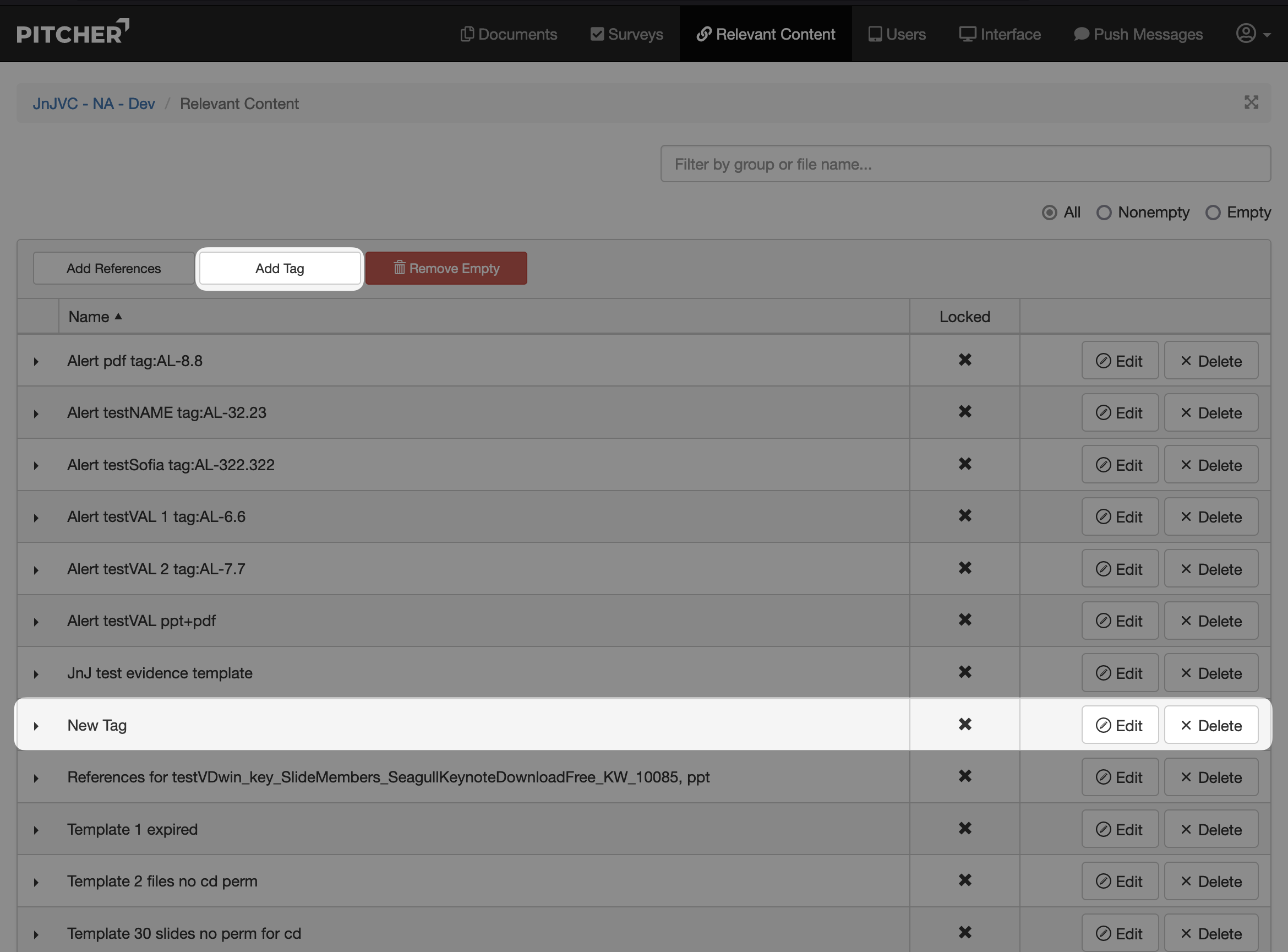Image resolution: width=1288 pixels, height=952 pixels.
Task: Open JnJVC - NA - Dev breadcrumb link
Action: (x=94, y=104)
